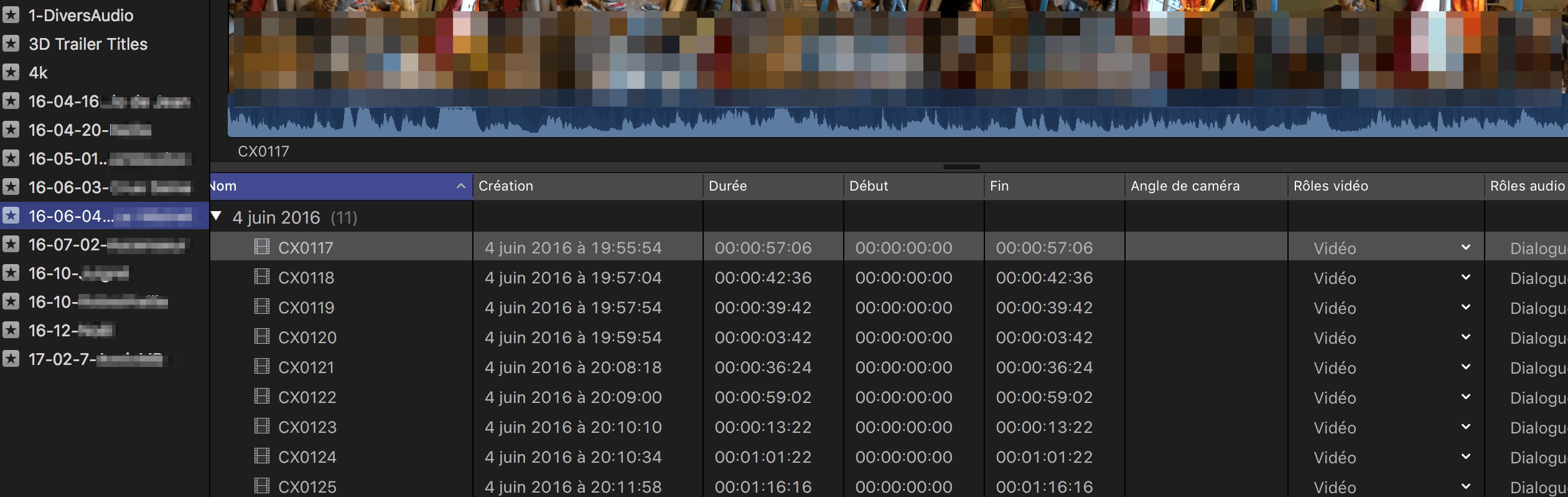This screenshot has width=1568, height=497.
Task: Select the star icon for event 16-05-01
Action: tap(11, 158)
